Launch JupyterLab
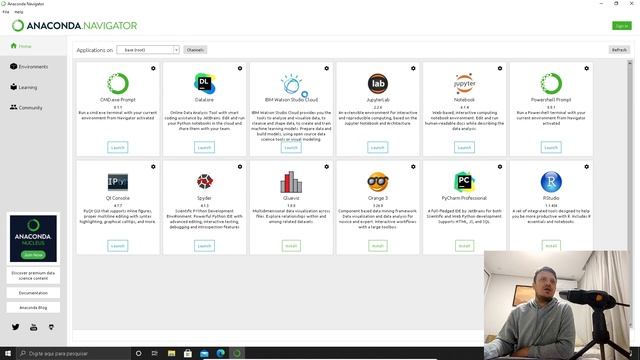 pos(378,147)
